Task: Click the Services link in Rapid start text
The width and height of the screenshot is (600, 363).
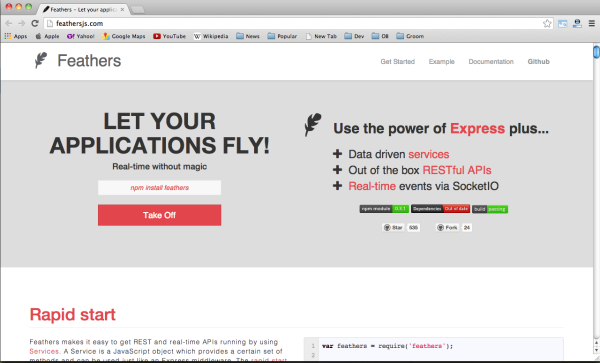Action: coord(44,351)
